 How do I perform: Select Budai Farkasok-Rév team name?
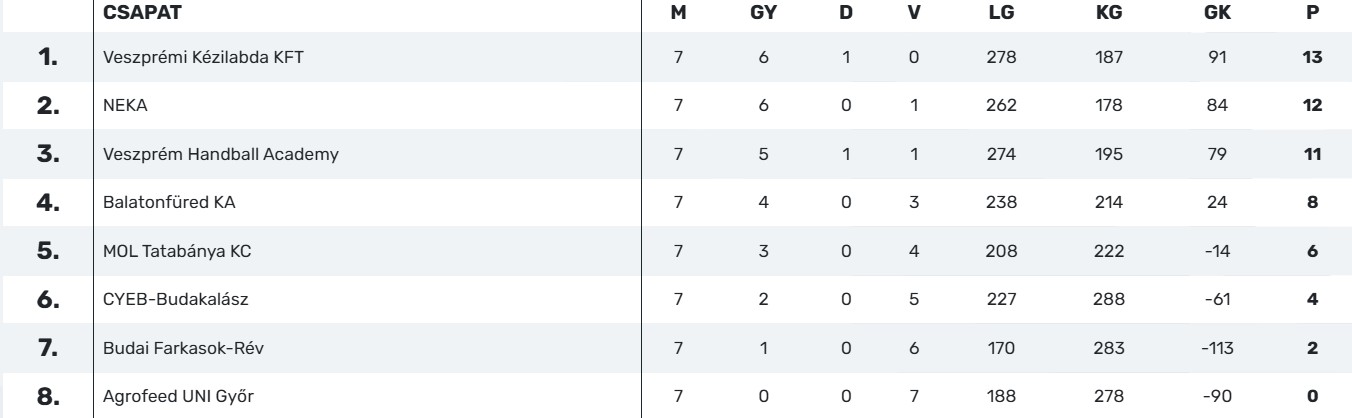[x=168, y=347]
